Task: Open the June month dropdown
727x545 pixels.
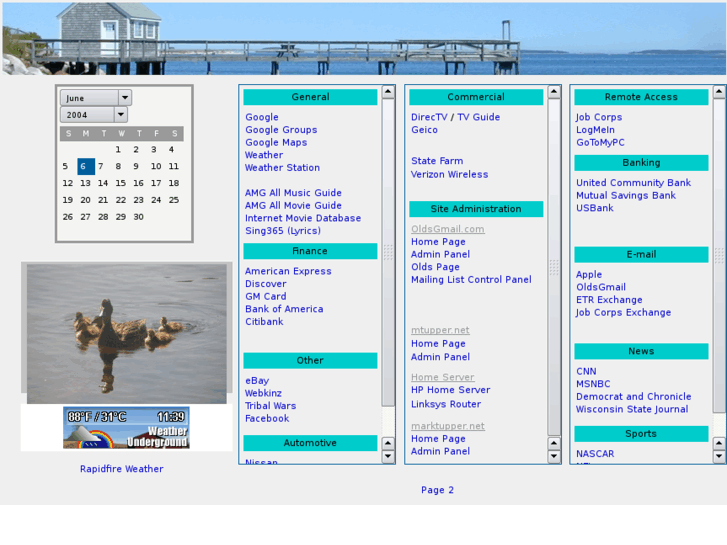Action: tap(96, 98)
